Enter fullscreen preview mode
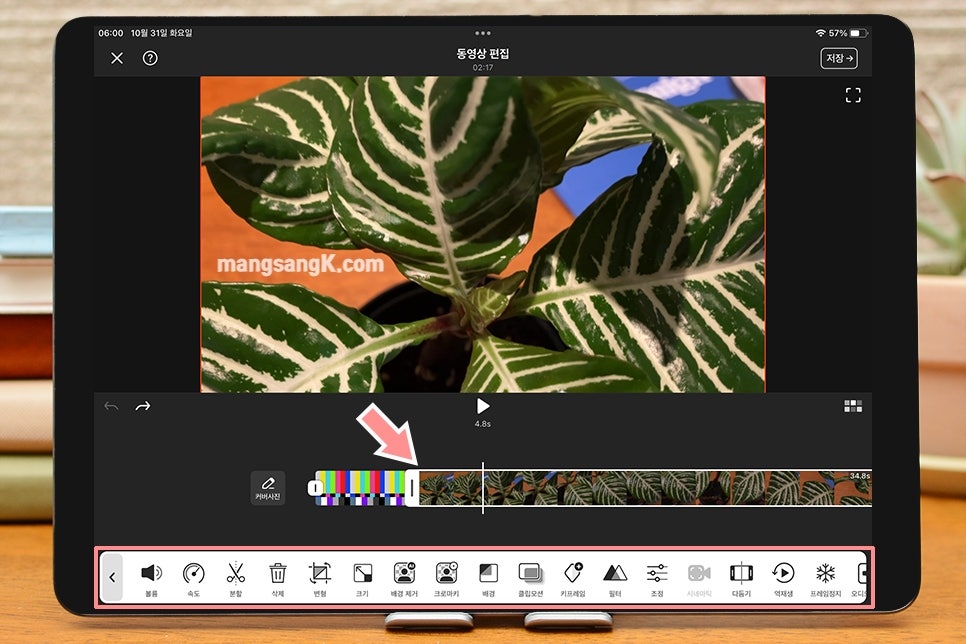The width and height of the screenshot is (966, 644). click(853, 95)
